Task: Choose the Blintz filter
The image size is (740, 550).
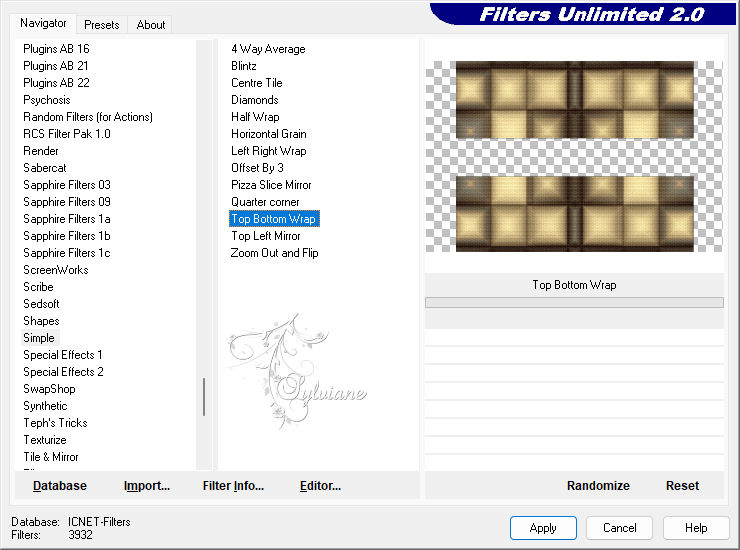Action: (244, 66)
